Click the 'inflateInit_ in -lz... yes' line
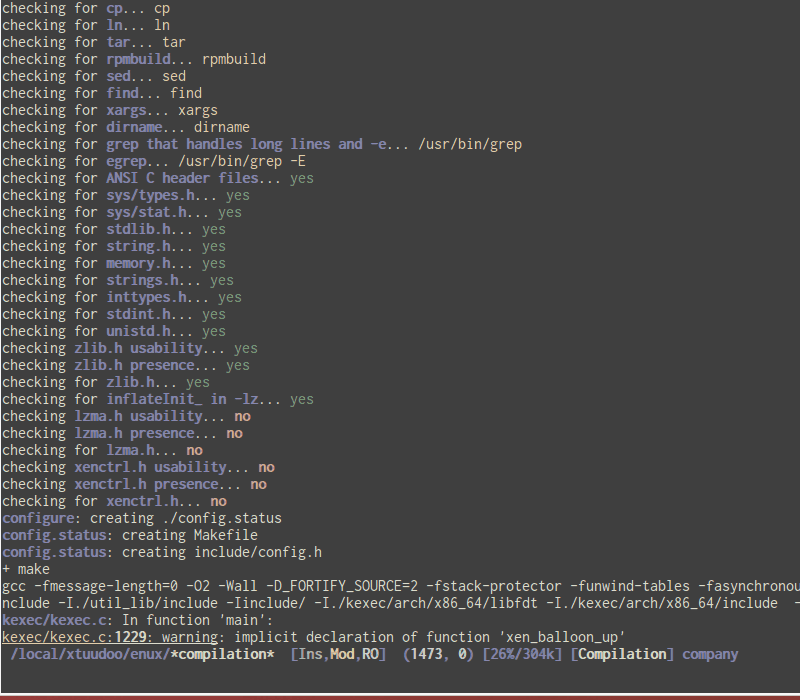The image size is (800, 700). (x=158, y=399)
